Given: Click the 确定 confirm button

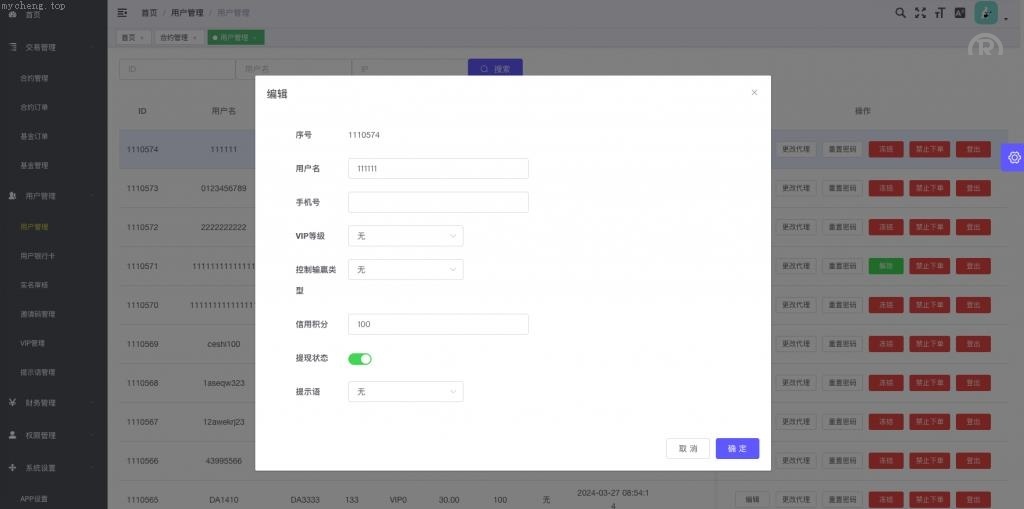Looking at the screenshot, I should (737, 449).
